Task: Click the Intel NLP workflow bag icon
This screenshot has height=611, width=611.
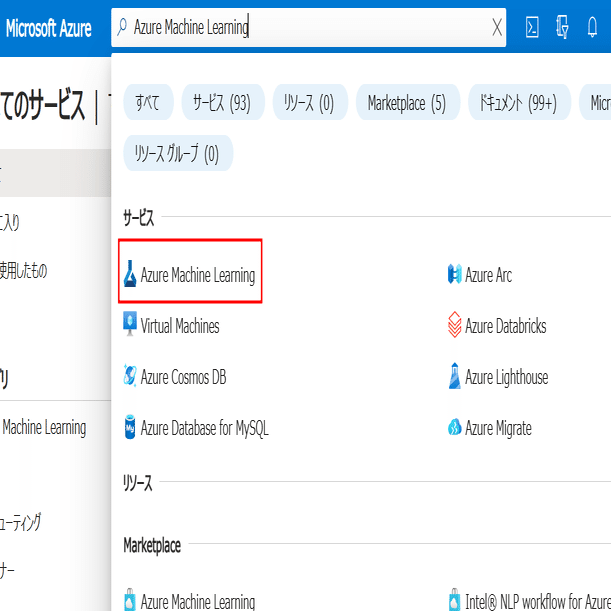Action: (x=454, y=600)
